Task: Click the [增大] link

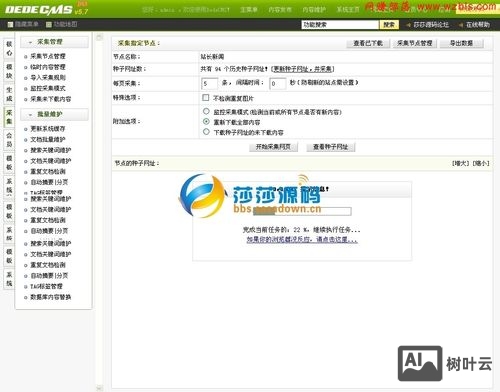Action: tap(461, 163)
